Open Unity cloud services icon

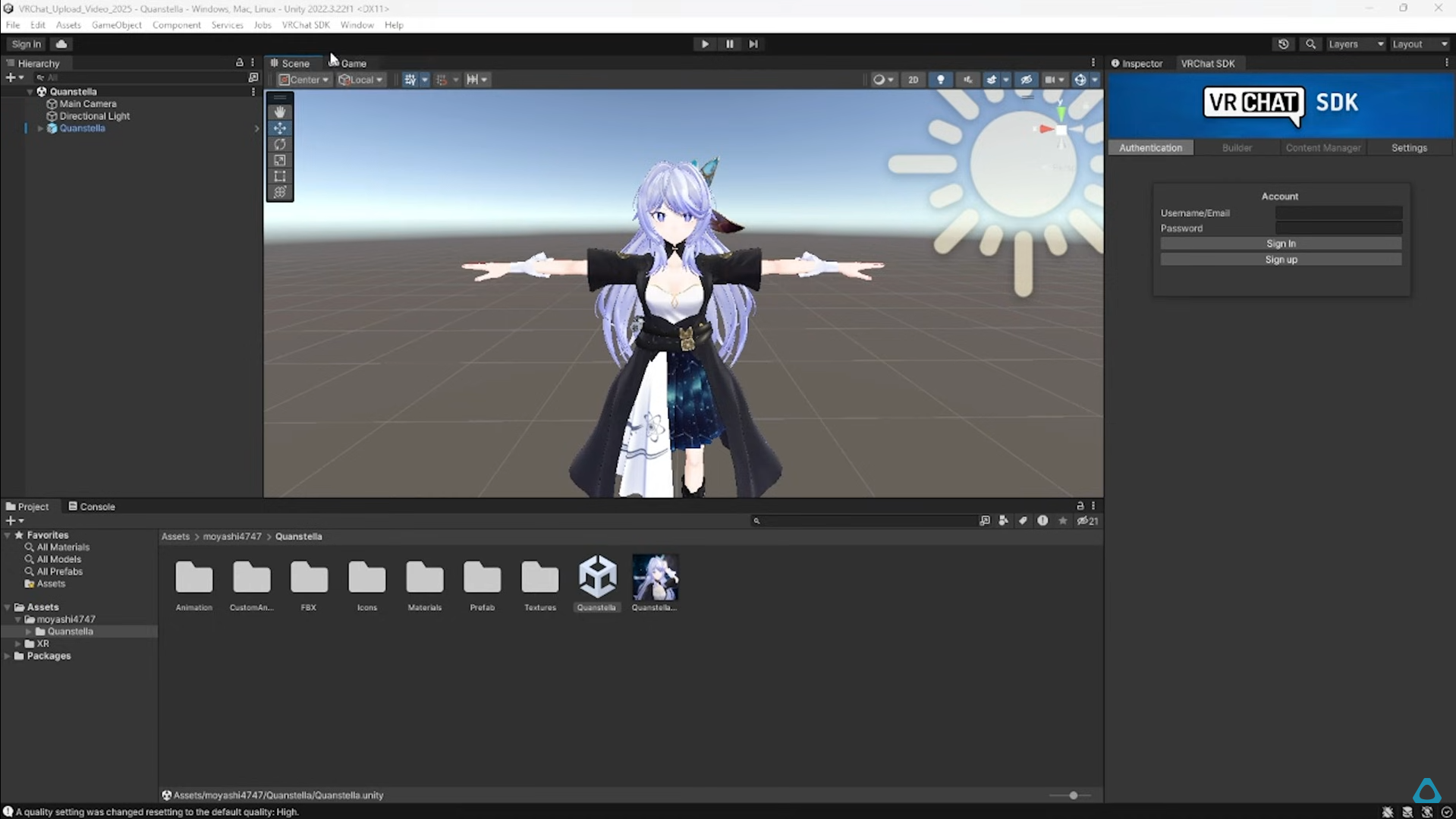point(61,44)
